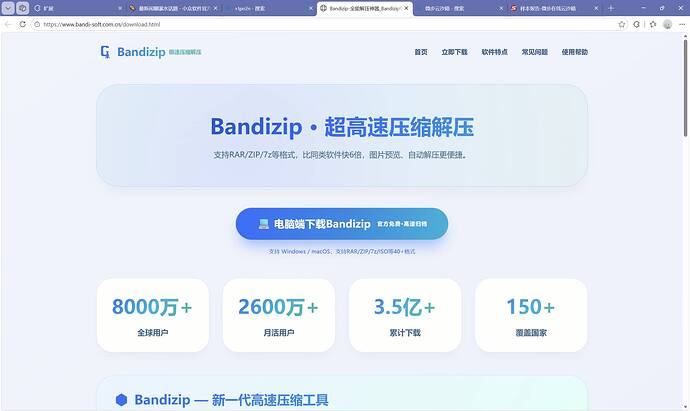
Task: Open the browser three-dot settings menu
Action: pyautogui.click(x=682, y=24)
